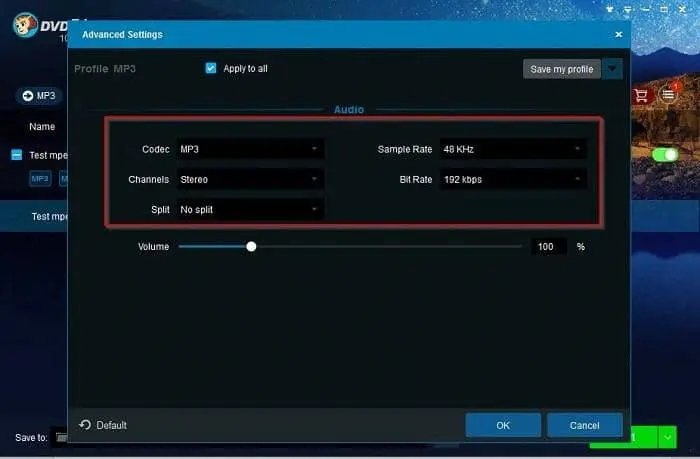Click the Default reset arrow icon
This screenshot has width=700, height=459.
point(85,425)
